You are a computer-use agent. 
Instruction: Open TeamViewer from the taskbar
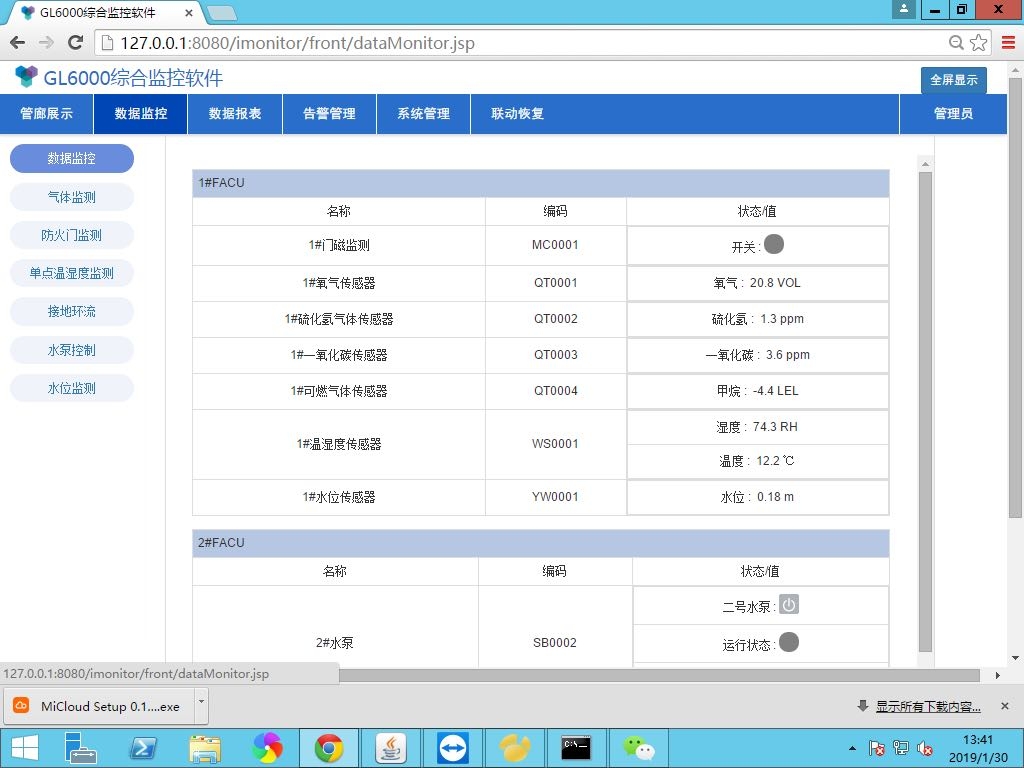(452, 747)
